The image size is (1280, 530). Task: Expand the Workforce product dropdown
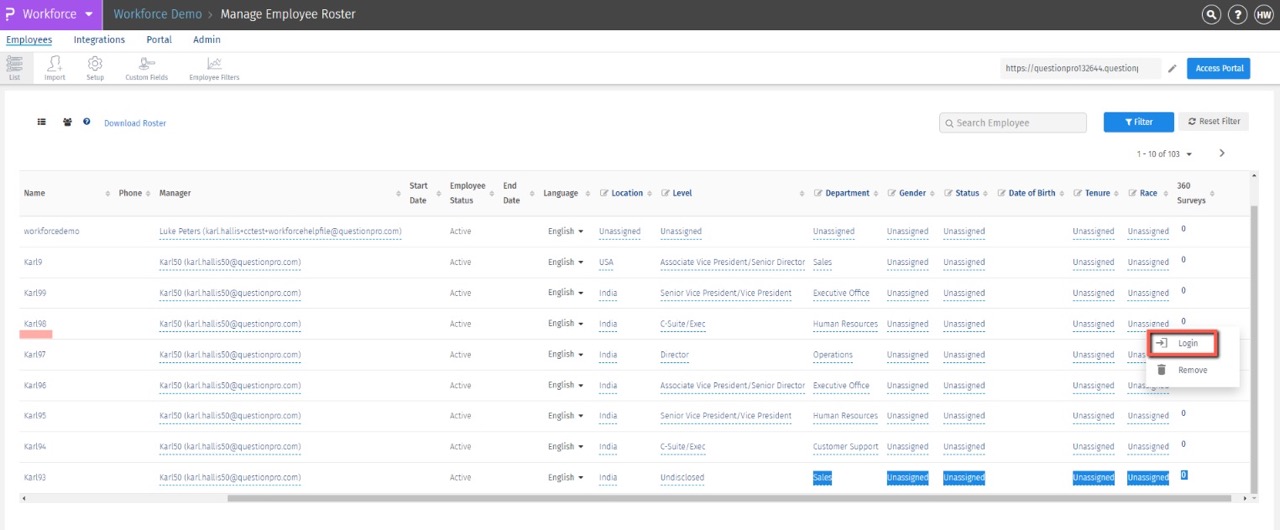coord(89,15)
